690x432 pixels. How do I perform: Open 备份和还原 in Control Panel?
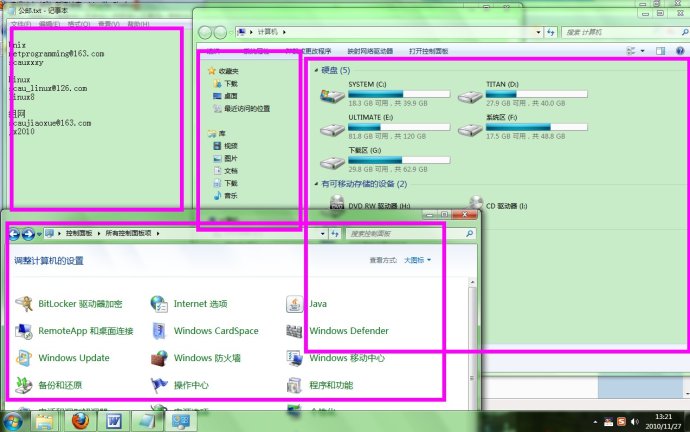(x=48, y=385)
